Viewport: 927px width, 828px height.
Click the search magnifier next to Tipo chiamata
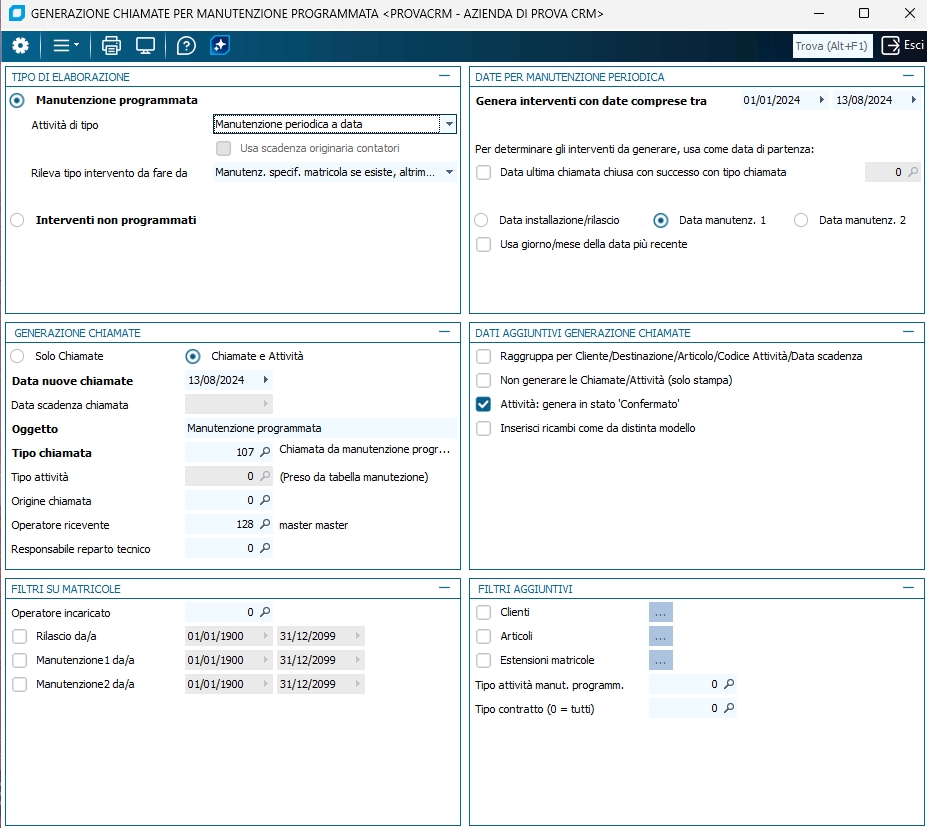click(265, 452)
